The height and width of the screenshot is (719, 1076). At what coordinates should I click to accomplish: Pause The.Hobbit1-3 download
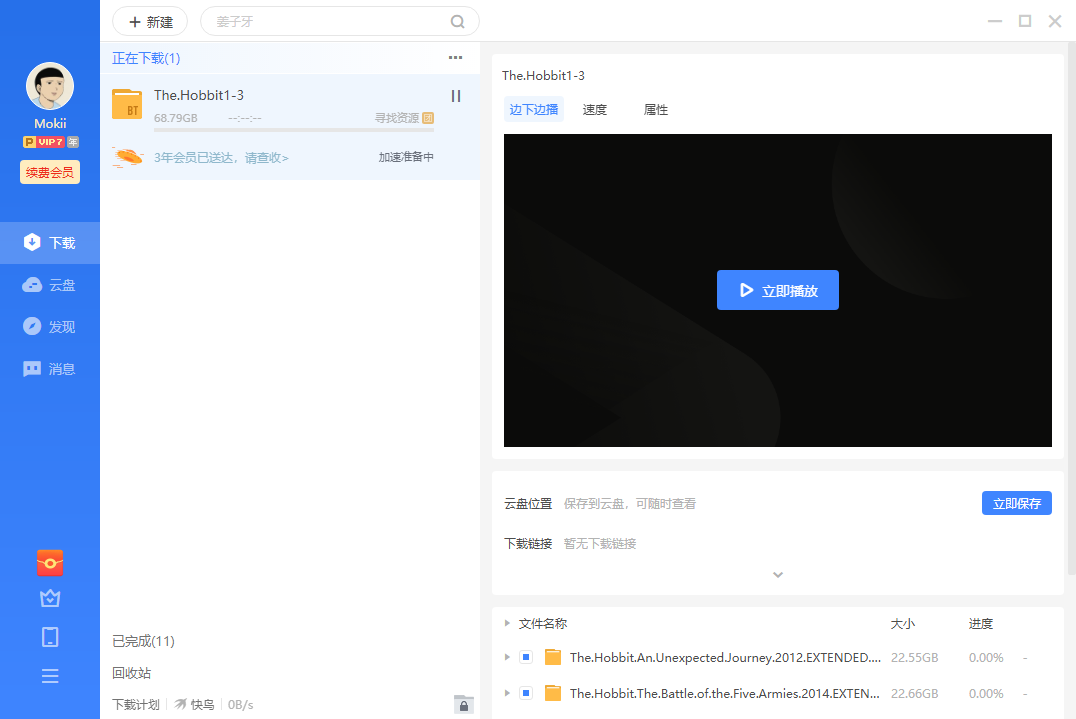click(x=456, y=96)
